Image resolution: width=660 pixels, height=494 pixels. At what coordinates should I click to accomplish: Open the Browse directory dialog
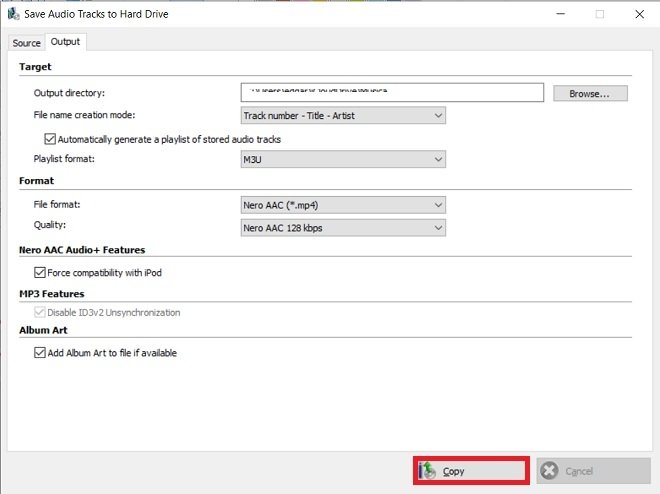point(590,93)
